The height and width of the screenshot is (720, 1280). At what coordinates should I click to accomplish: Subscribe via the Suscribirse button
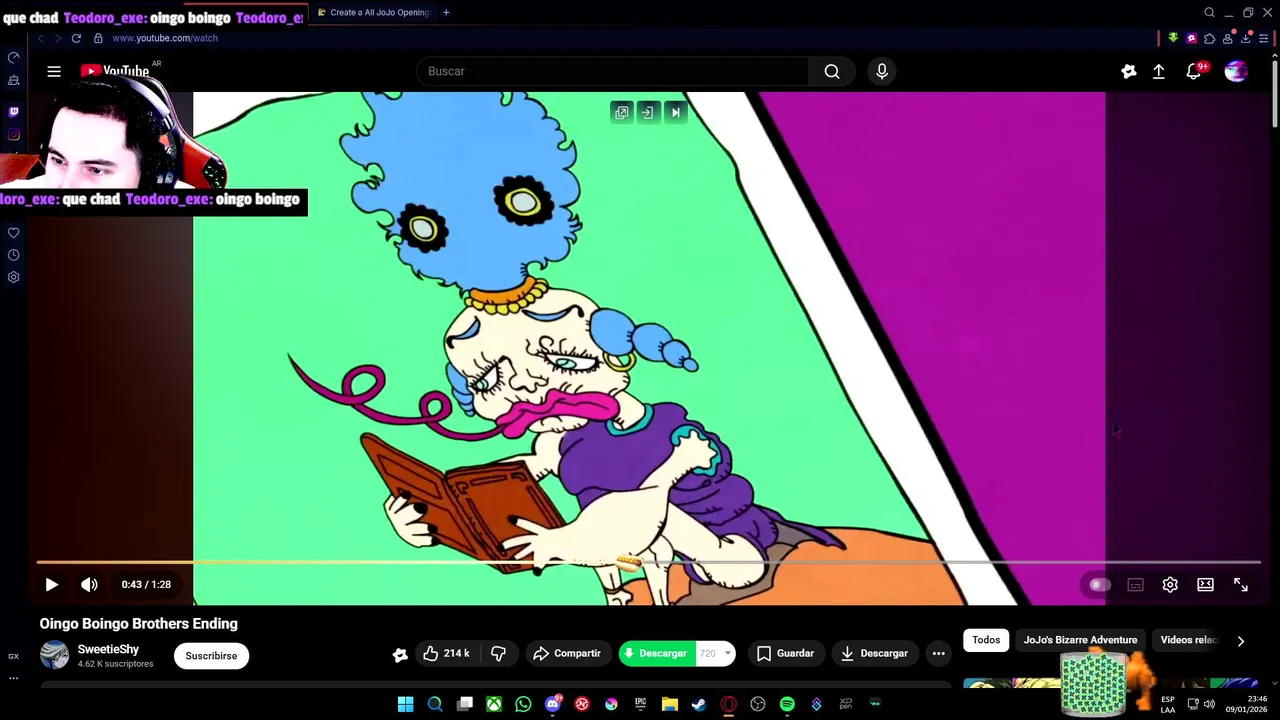pos(211,656)
